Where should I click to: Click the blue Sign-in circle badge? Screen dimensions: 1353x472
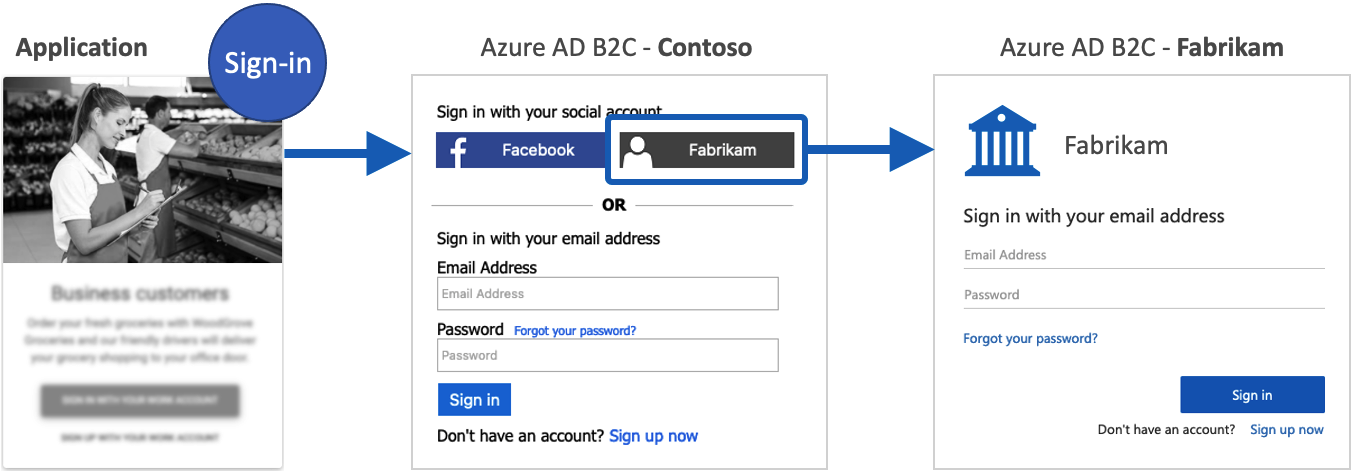tap(267, 64)
